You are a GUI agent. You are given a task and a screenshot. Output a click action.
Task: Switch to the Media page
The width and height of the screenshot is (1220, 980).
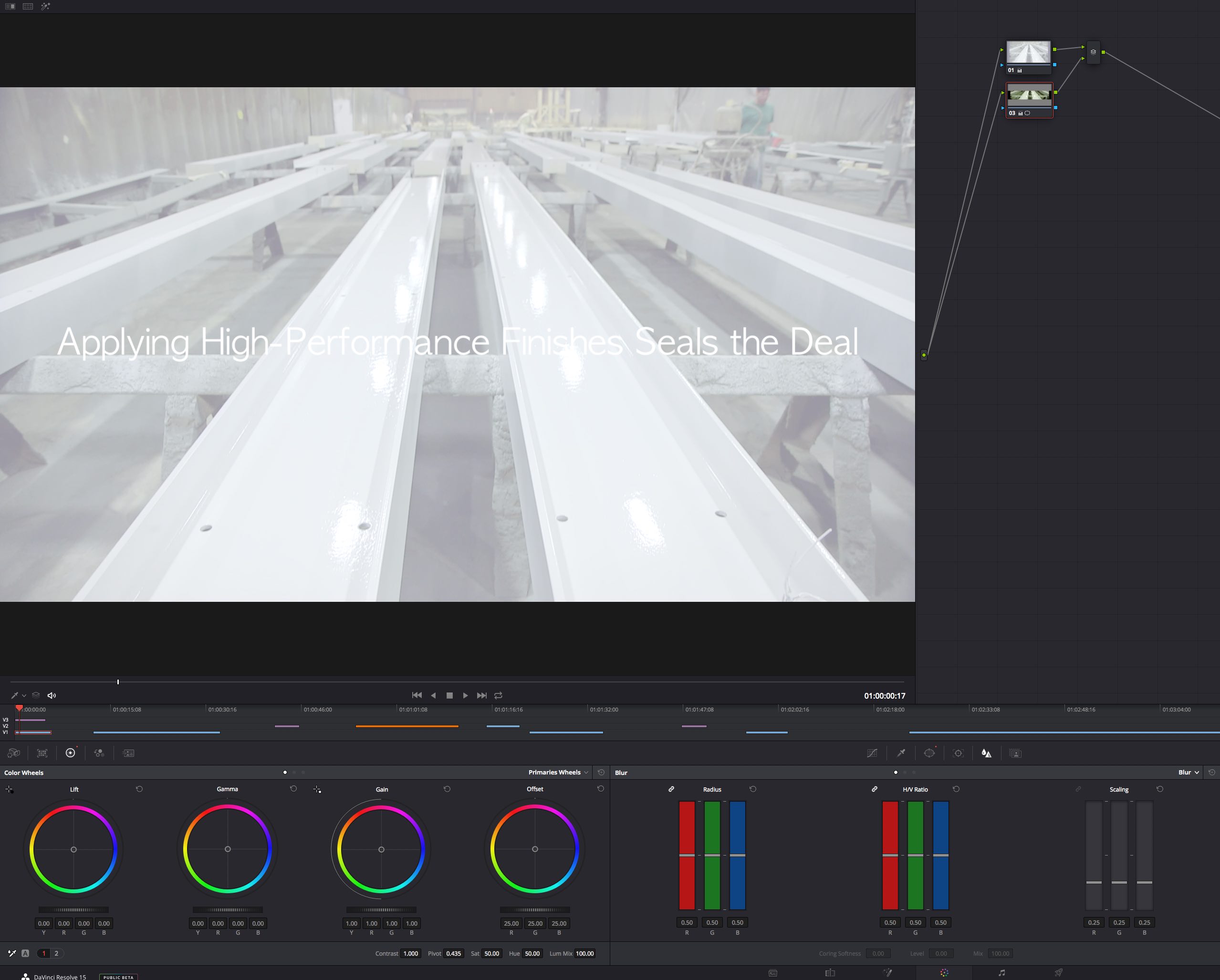(x=773, y=973)
